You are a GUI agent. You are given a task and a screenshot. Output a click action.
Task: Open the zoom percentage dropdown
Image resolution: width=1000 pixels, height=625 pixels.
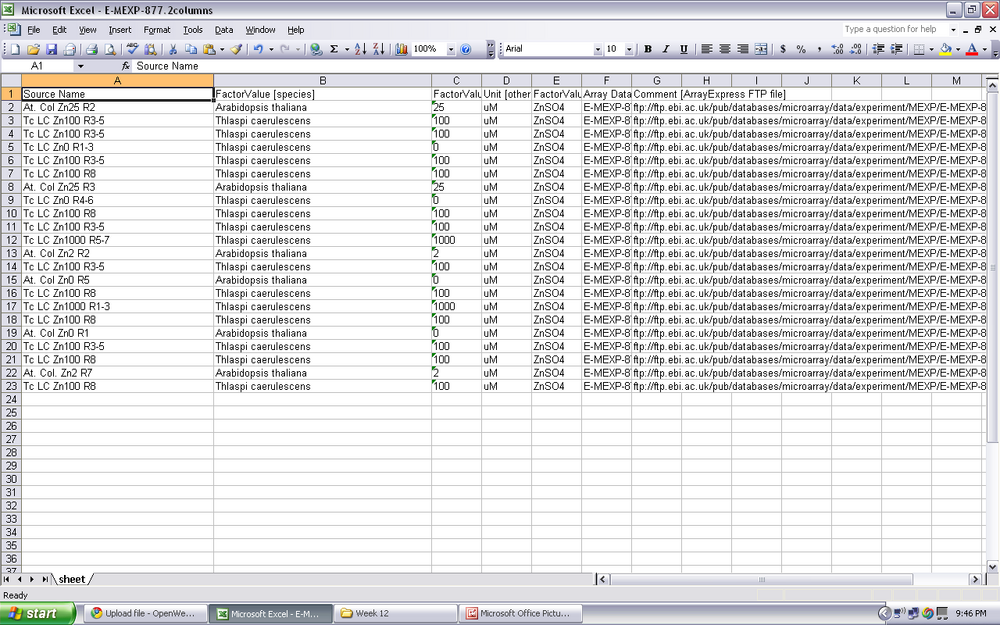click(451, 49)
